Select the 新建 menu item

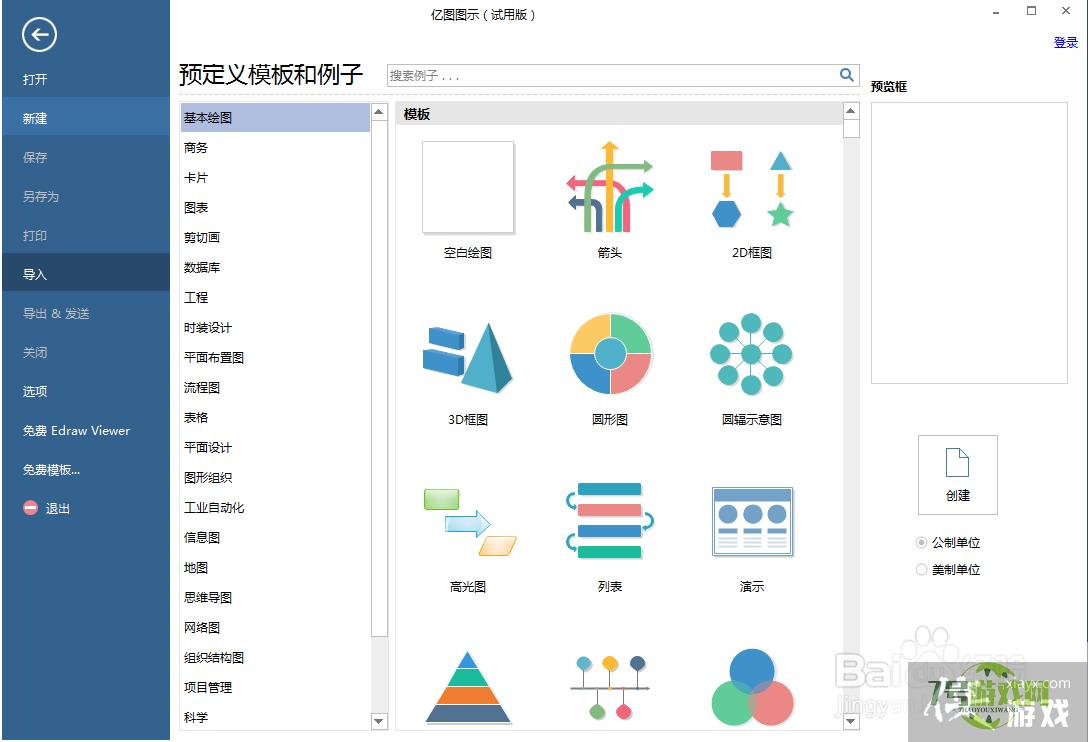[x=85, y=118]
